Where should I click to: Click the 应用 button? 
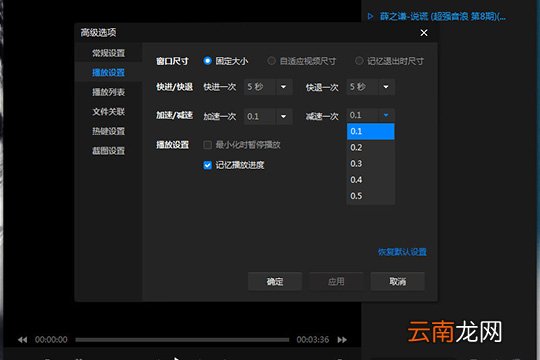point(336,281)
